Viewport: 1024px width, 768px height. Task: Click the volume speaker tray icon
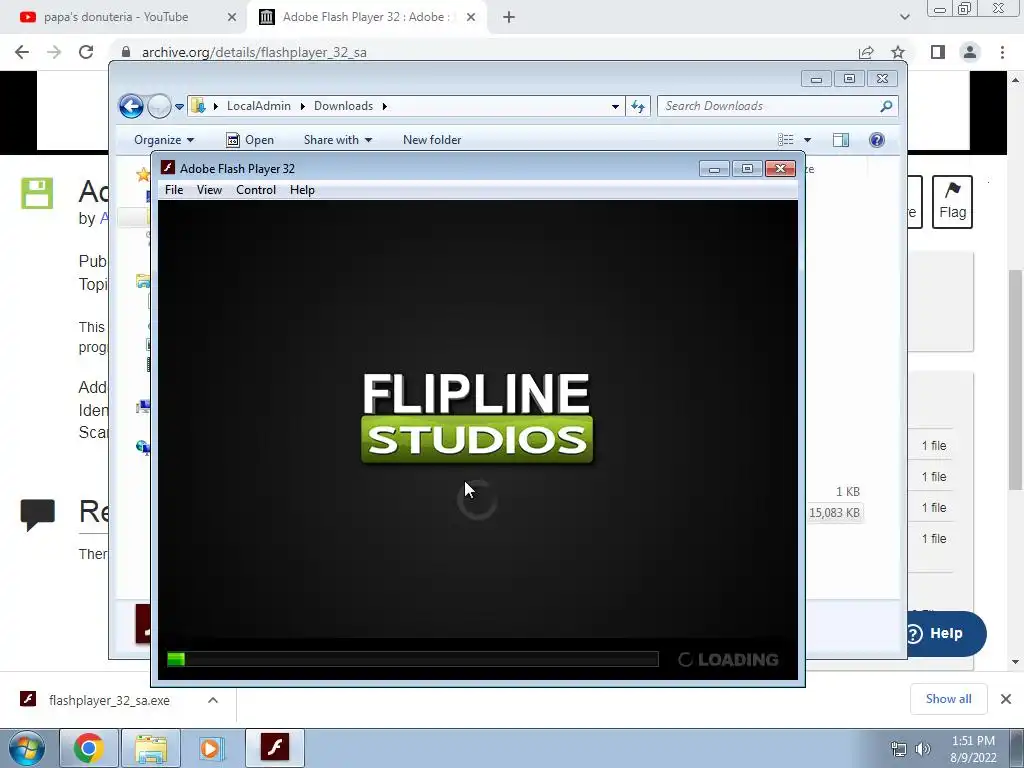coord(922,750)
